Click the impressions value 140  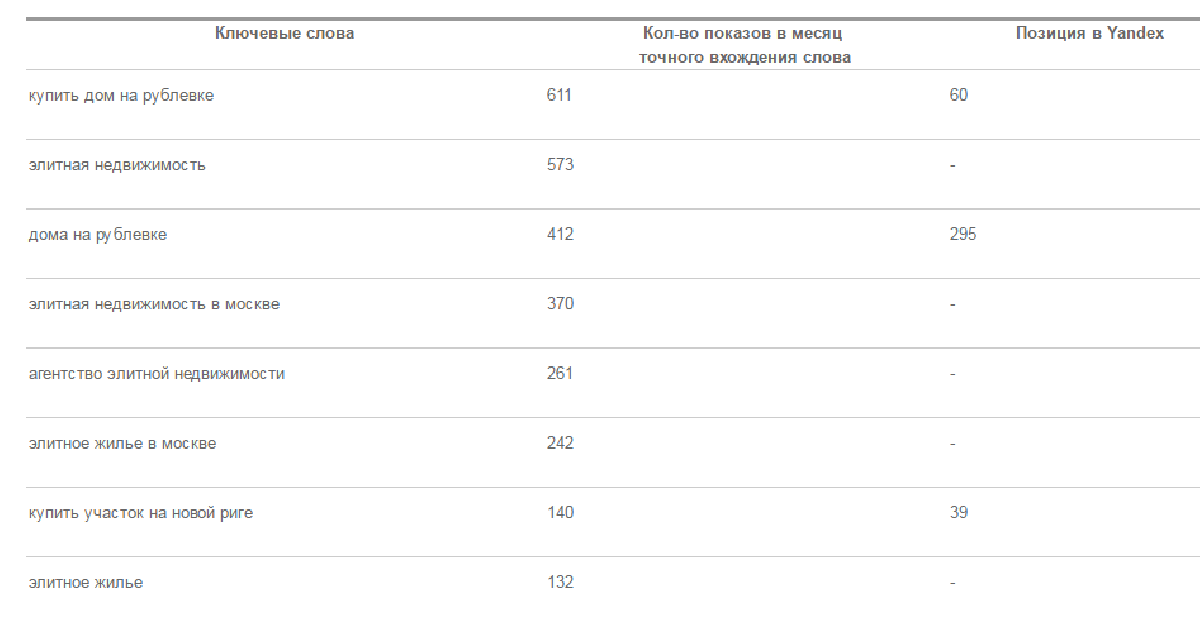coord(560,513)
